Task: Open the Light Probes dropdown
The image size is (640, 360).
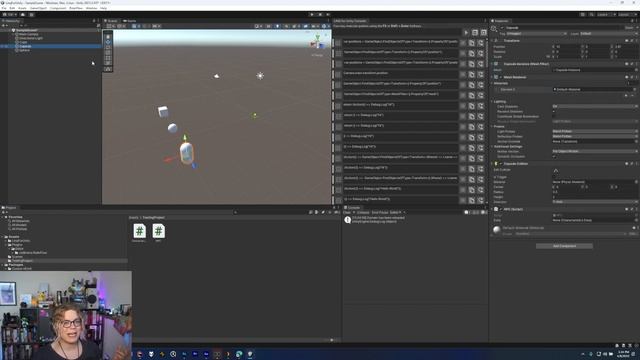Action: coord(595,131)
